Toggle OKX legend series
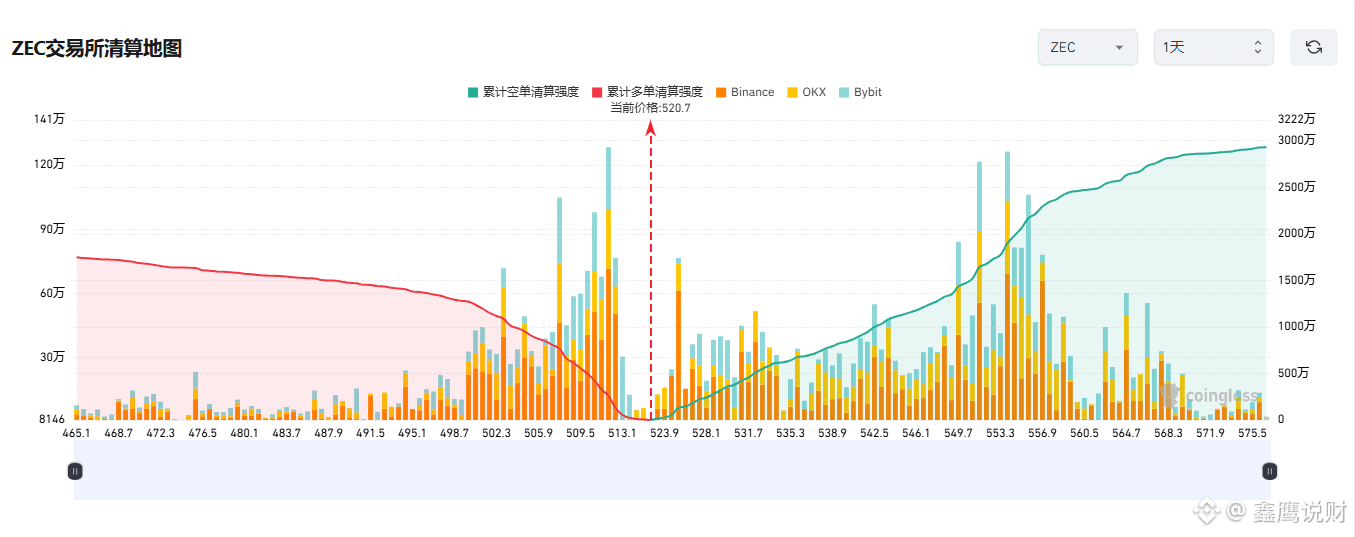Image resolution: width=1355 pixels, height=537 pixels. tap(807, 92)
